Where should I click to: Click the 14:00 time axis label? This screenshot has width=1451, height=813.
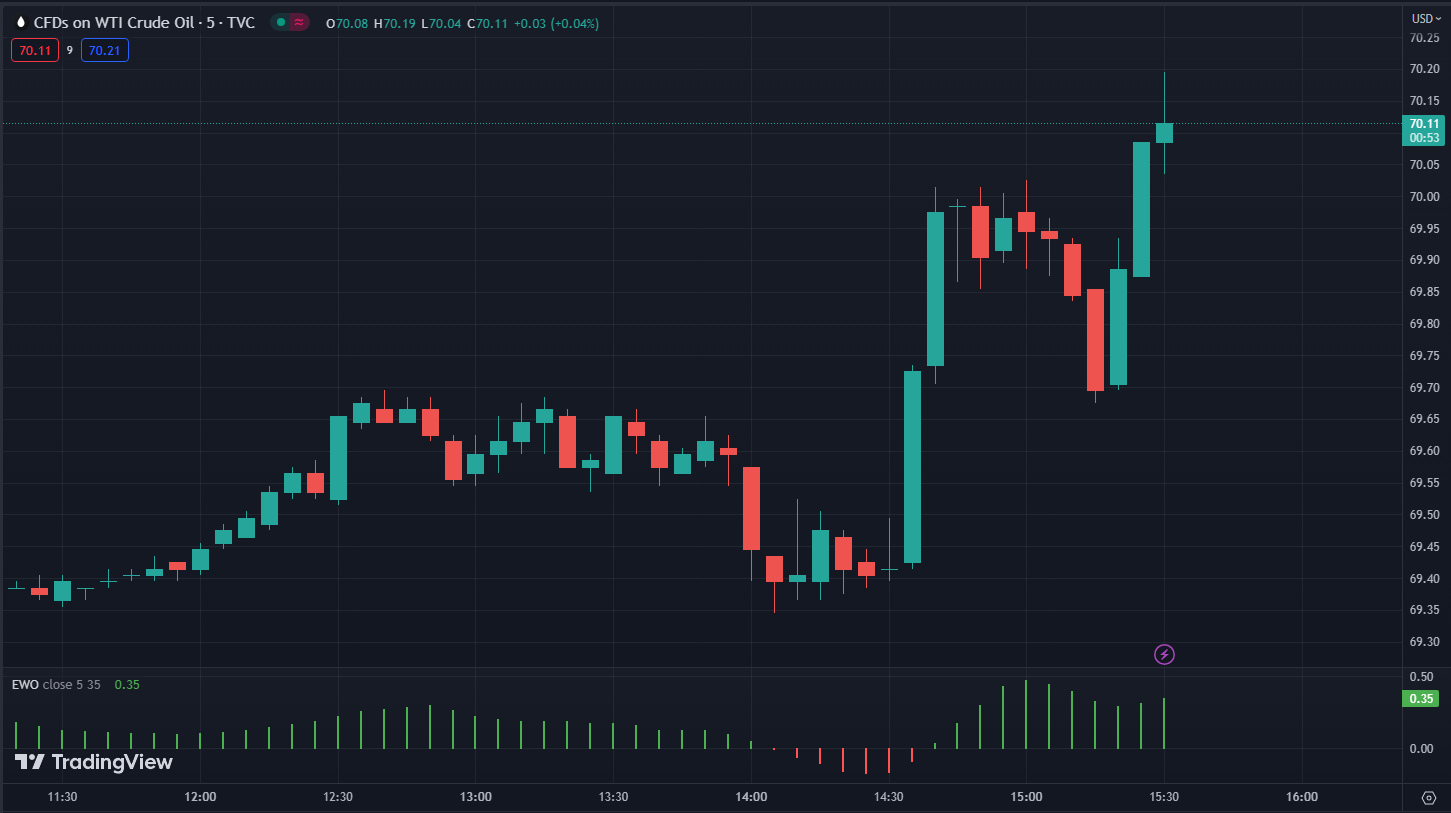pos(751,797)
